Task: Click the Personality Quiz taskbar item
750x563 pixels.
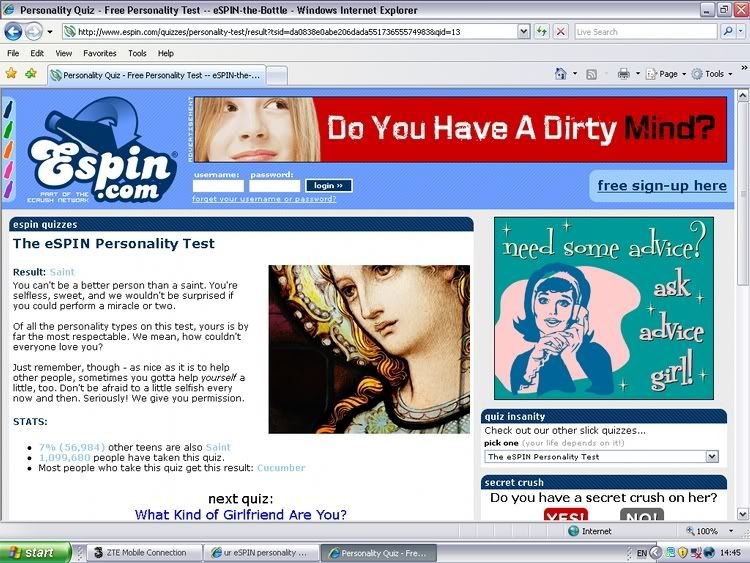Action: pos(379,553)
